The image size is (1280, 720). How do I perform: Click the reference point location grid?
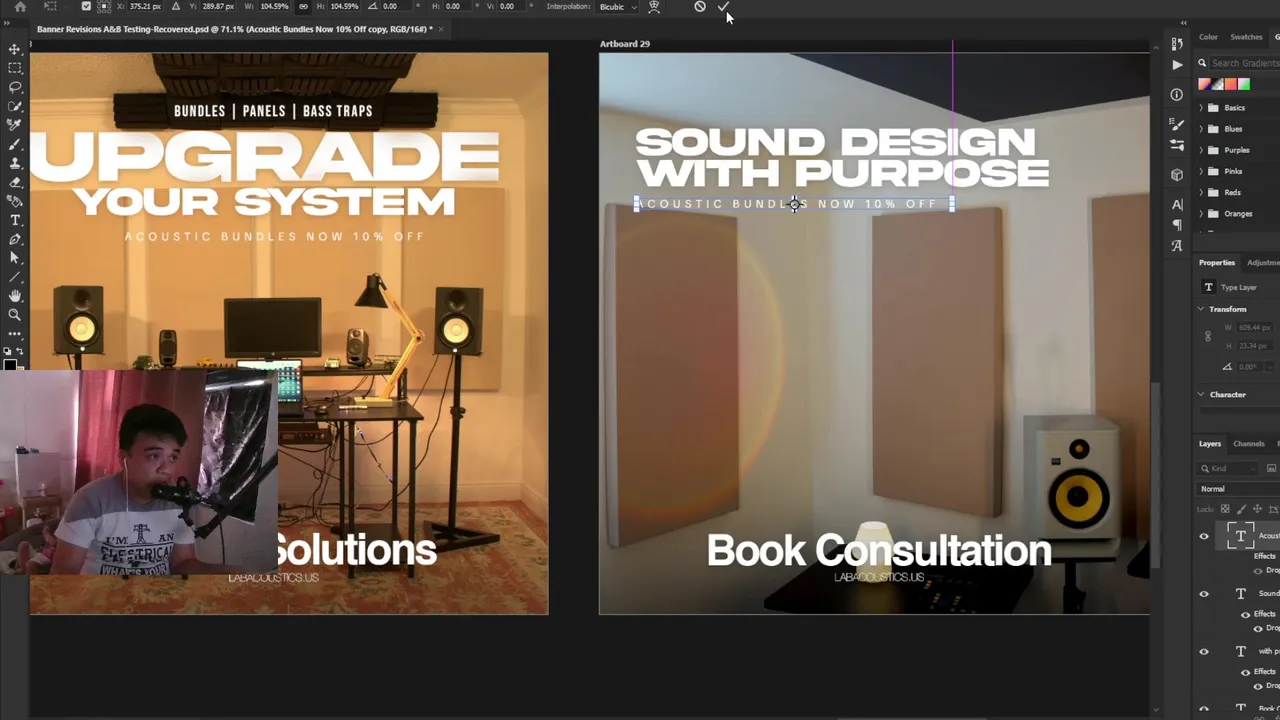point(103,6)
